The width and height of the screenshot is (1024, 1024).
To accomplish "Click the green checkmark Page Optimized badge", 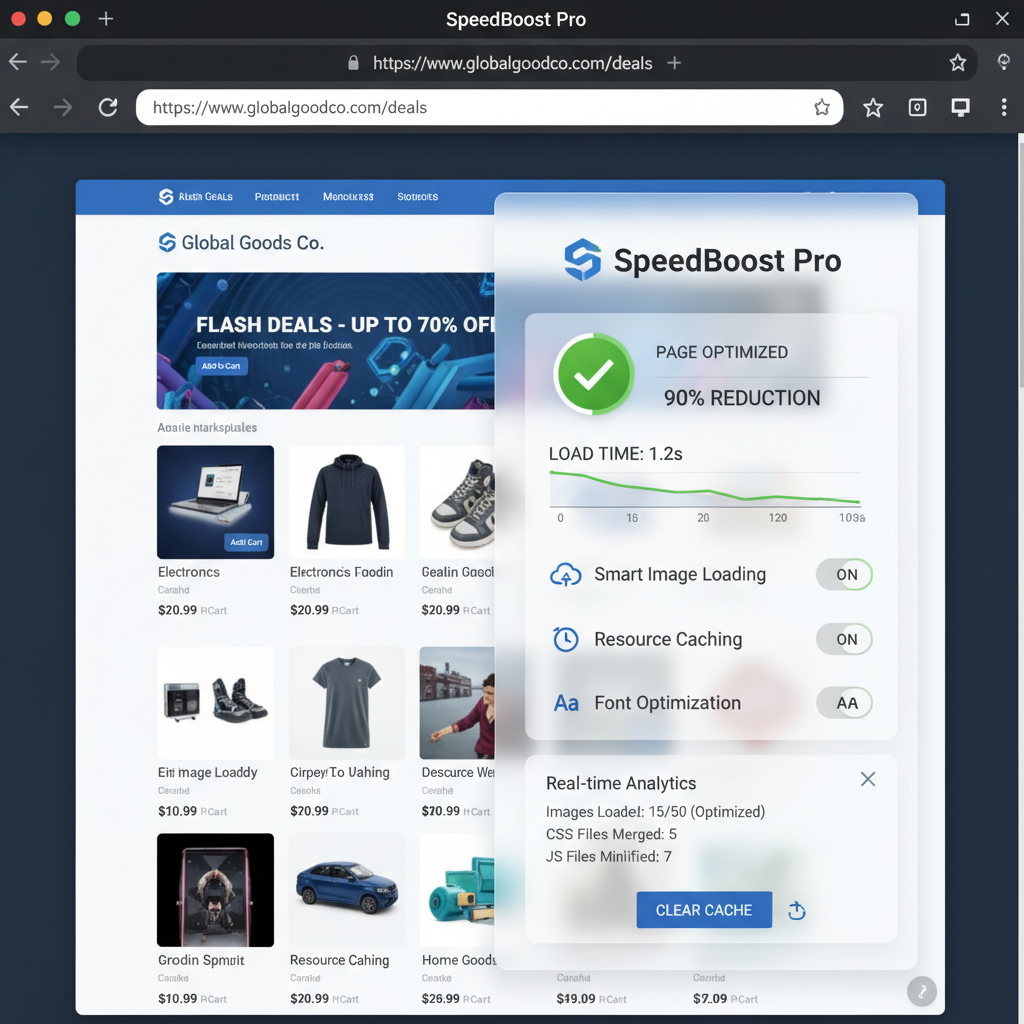I will tap(594, 374).
